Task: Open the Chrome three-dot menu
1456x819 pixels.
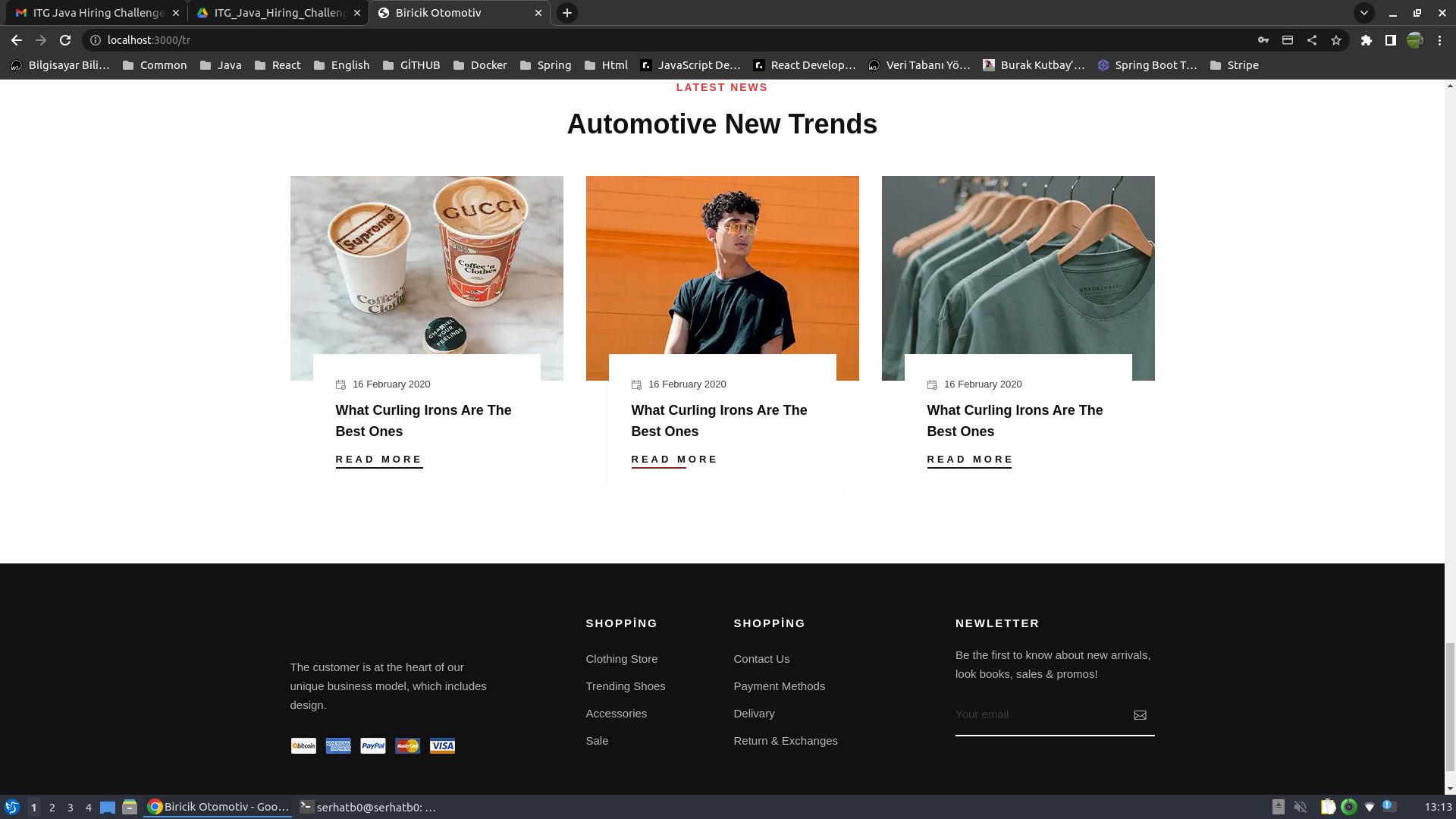Action: pos(1439,40)
